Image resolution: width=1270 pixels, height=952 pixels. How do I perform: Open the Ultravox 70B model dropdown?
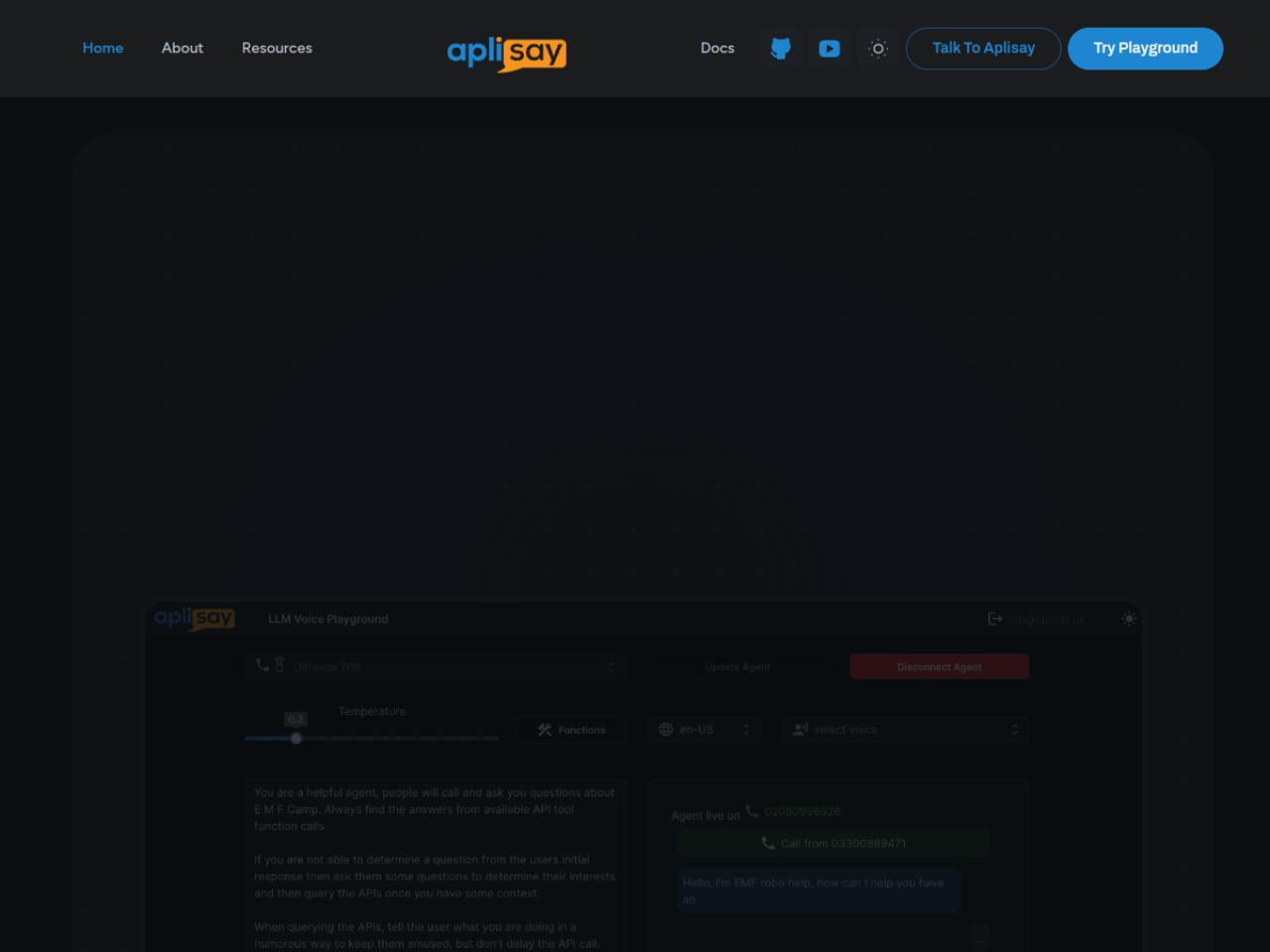[x=436, y=666]
